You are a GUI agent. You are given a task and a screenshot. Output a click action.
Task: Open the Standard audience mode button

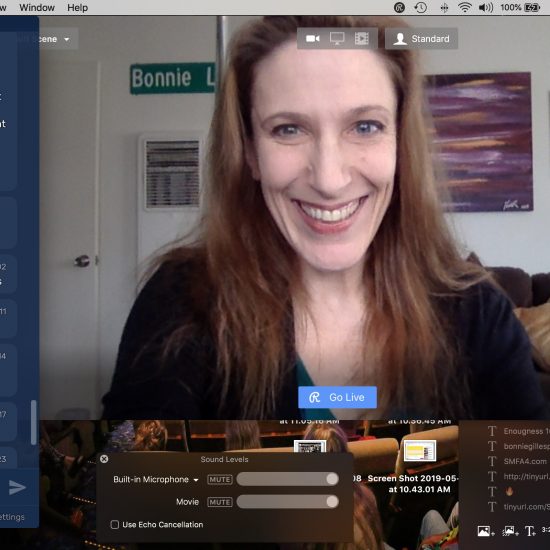(x=421, y=39)
